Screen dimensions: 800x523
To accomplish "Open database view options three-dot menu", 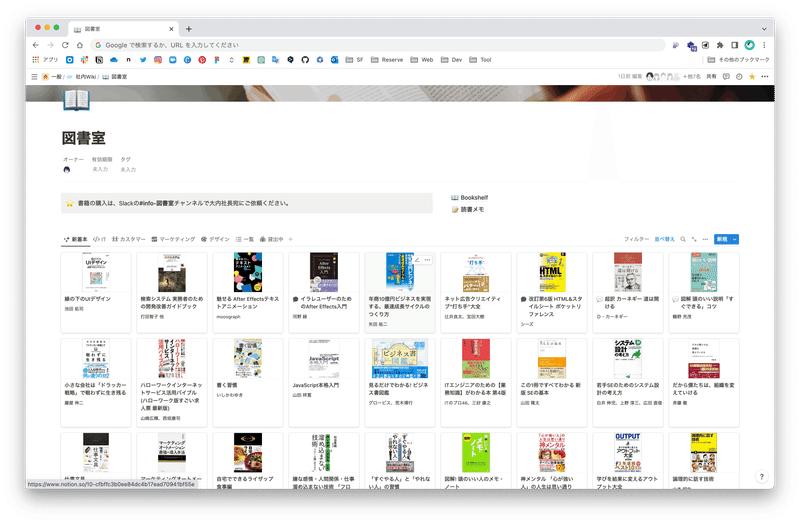I will (x=706, y=239).
